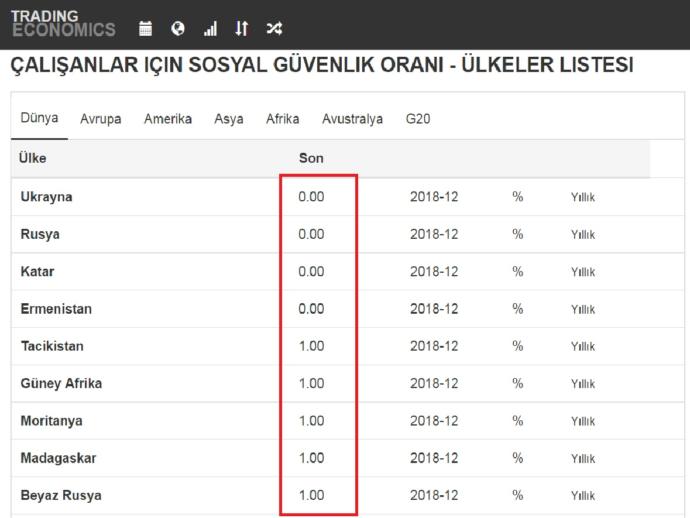
Task: Click the 0.00 value for Rusya
Action: point(311,234)
